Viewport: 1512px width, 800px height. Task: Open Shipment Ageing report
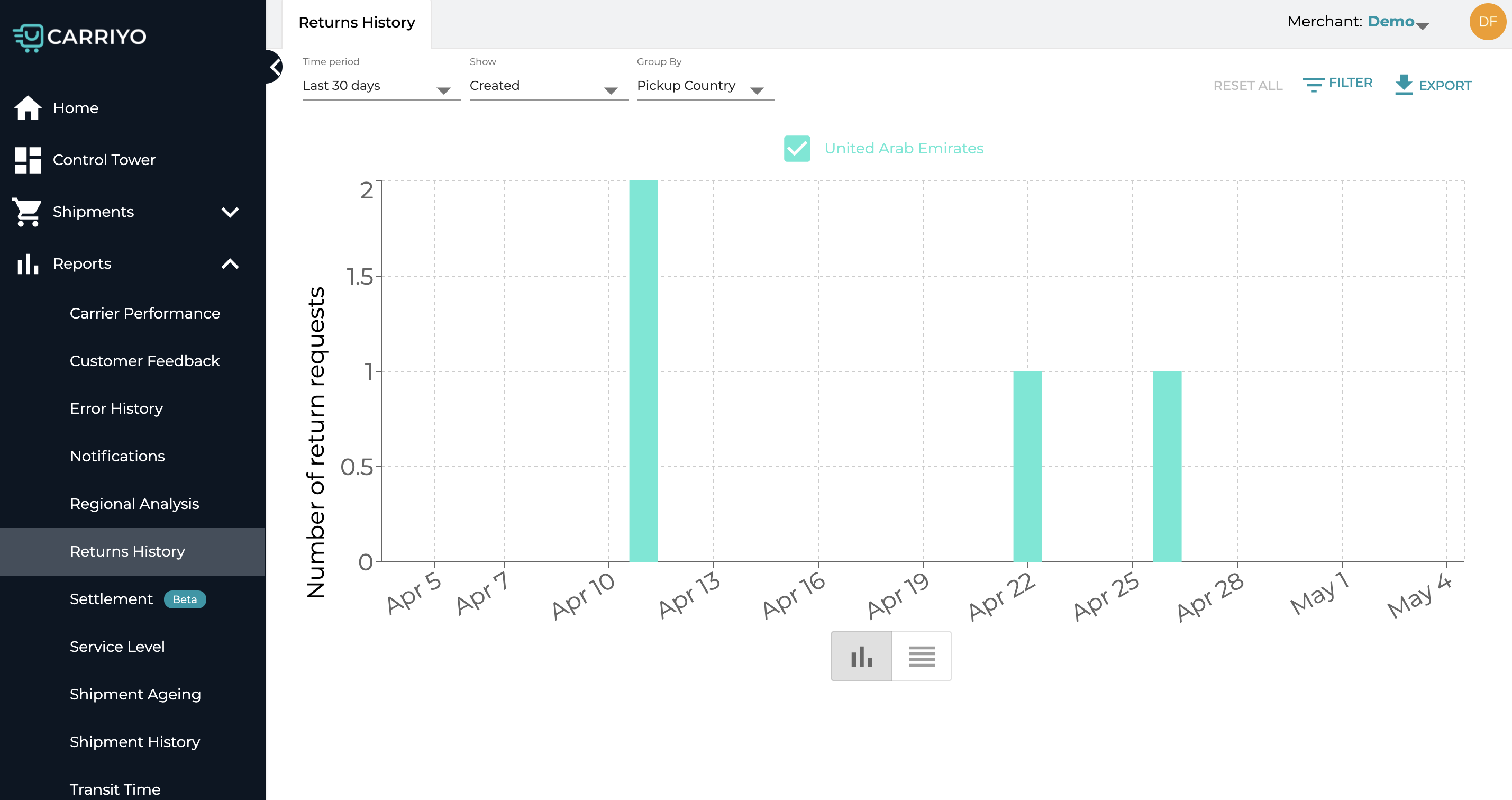[135, 694]
